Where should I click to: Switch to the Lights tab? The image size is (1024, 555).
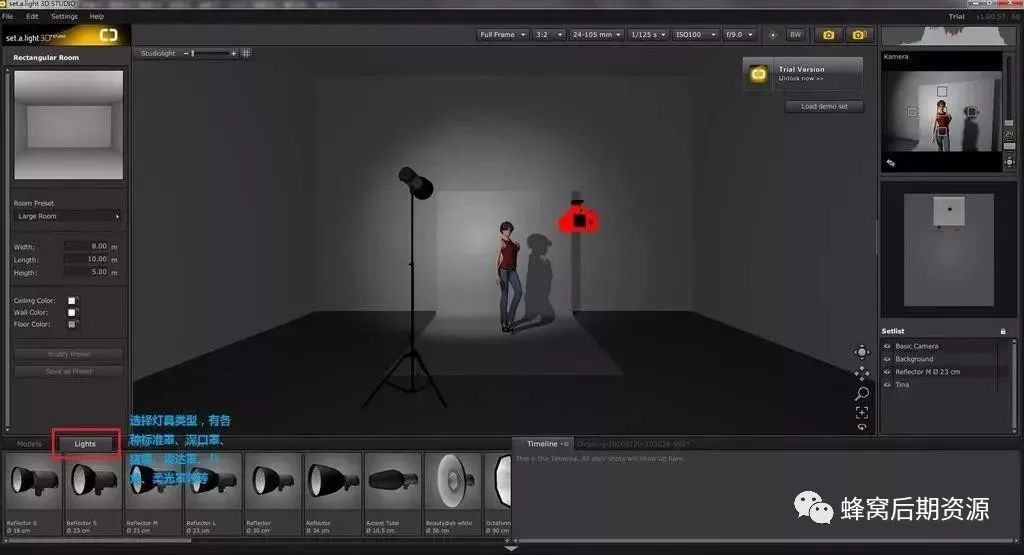point(85,444)
